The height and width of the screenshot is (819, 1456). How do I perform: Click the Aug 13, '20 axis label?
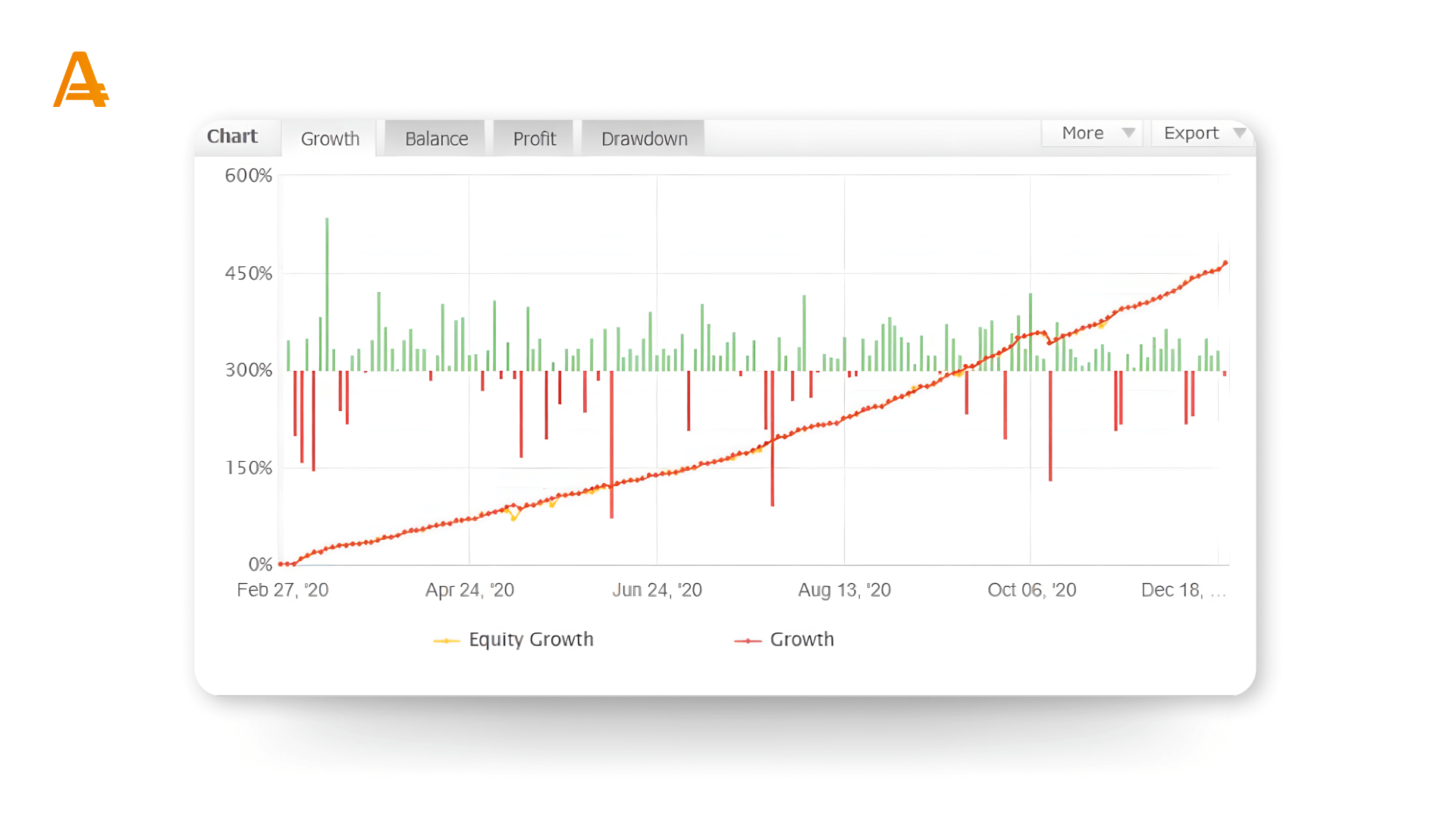tap(844, 590)
